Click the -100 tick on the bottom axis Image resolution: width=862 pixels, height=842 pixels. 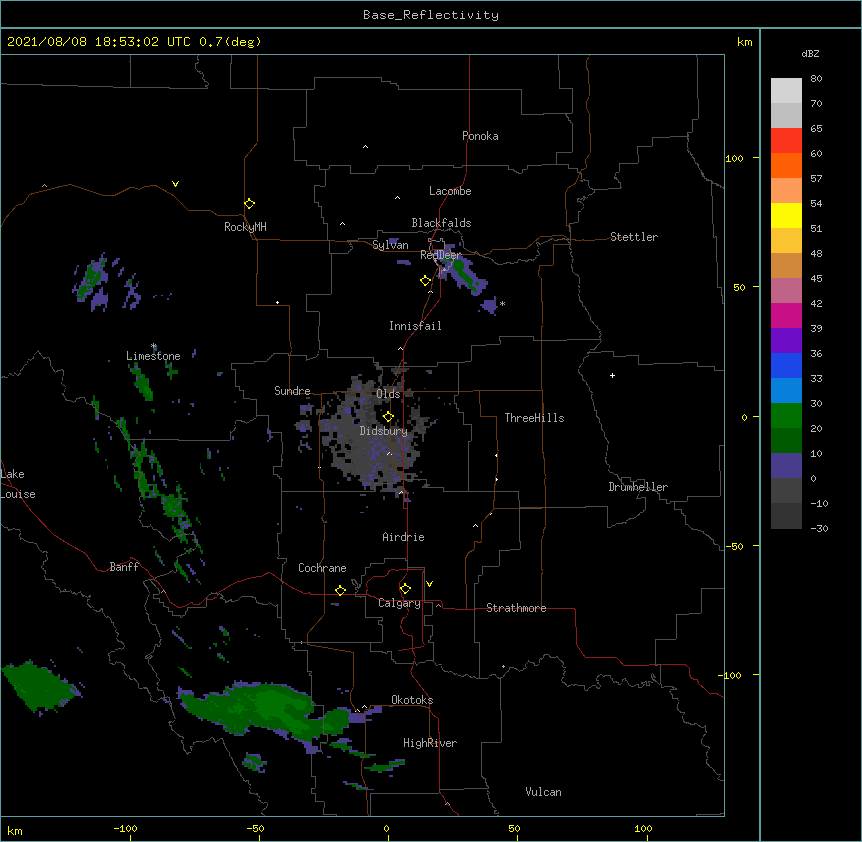125,828
